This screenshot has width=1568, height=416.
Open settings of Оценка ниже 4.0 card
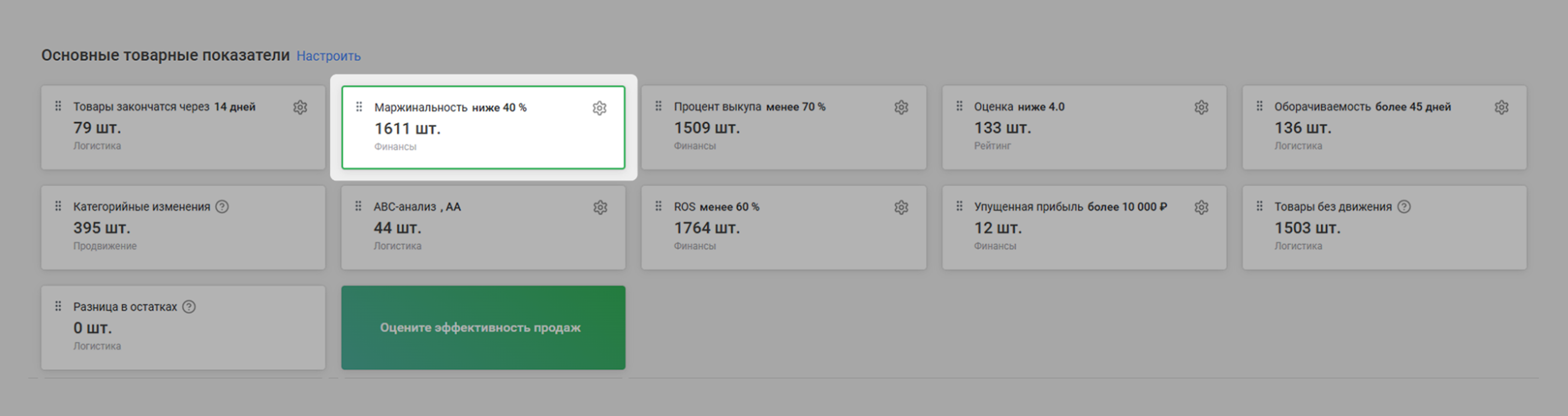pyautogui.click(x=1201, y=107)
